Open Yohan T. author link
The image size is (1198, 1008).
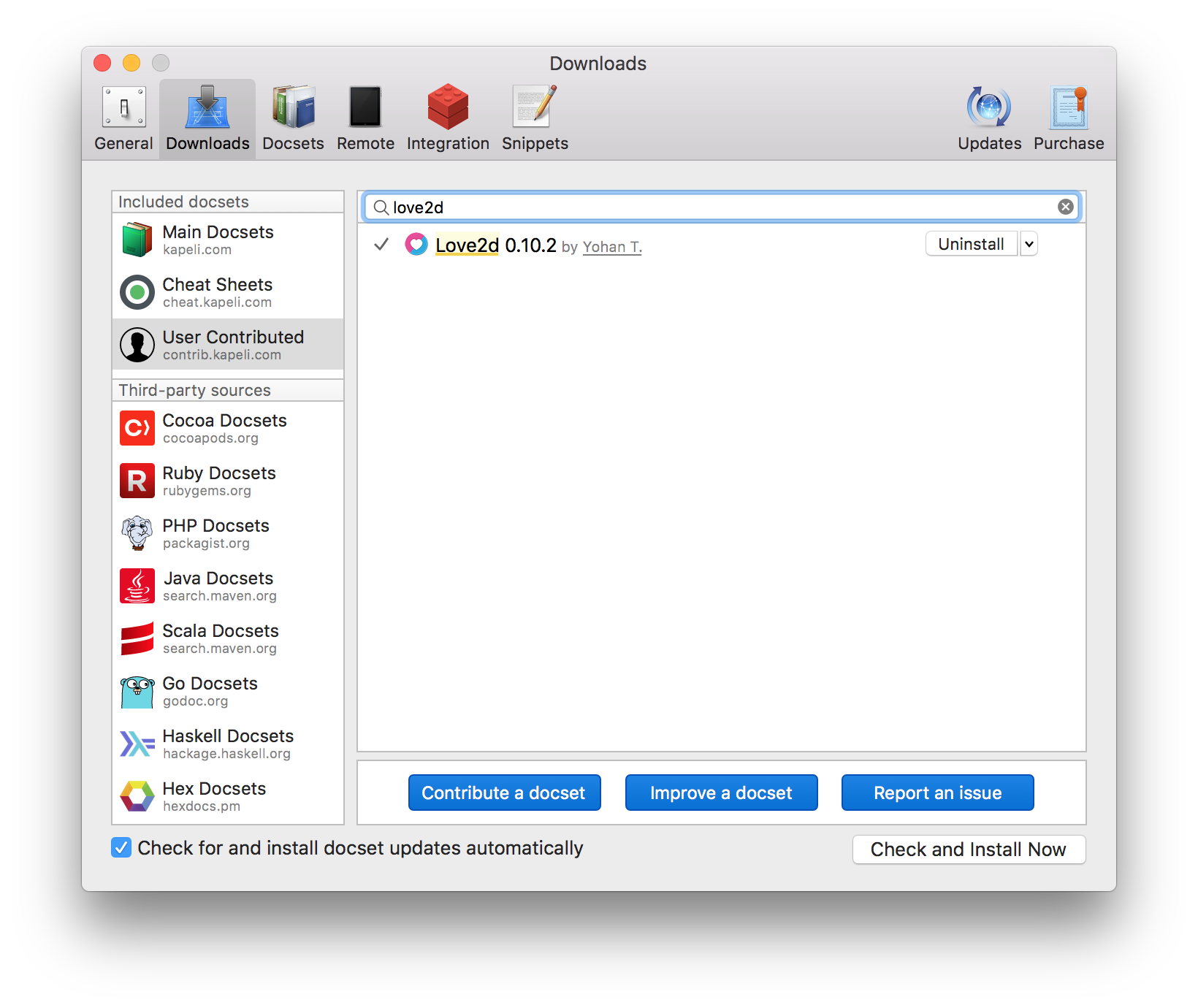[x=612, y=247]
